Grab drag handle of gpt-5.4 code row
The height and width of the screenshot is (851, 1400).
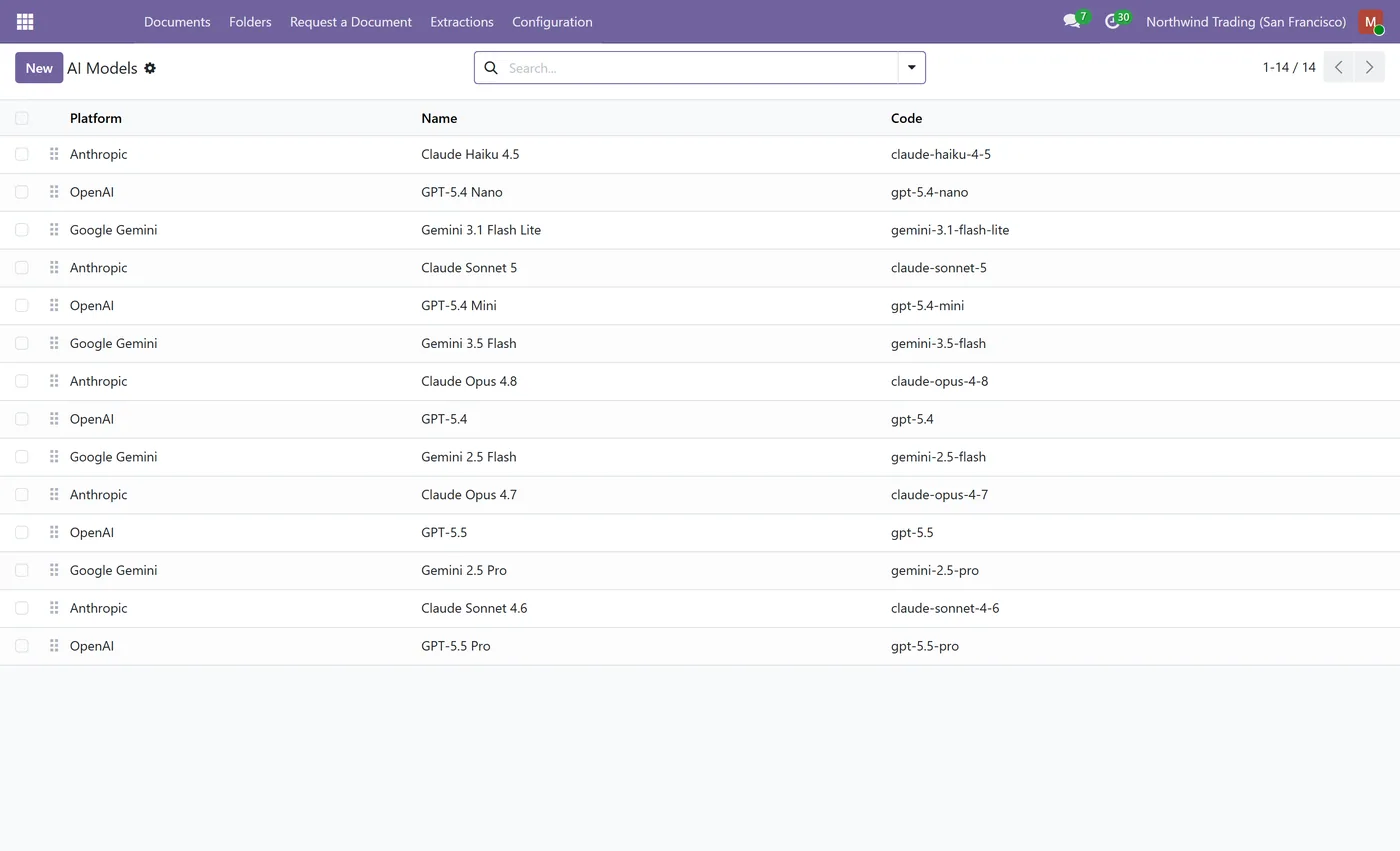point(54,419)
